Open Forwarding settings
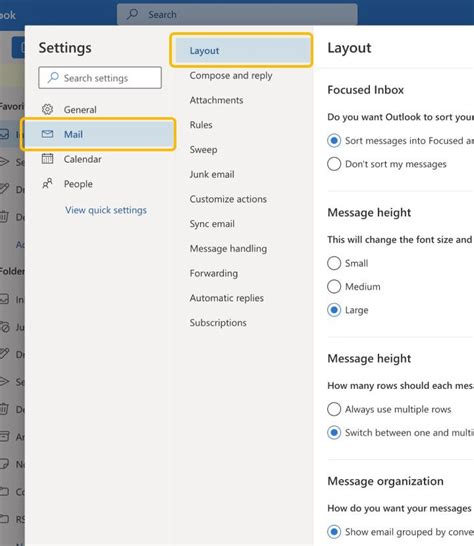The image size is (474, 546). point(214,273)
